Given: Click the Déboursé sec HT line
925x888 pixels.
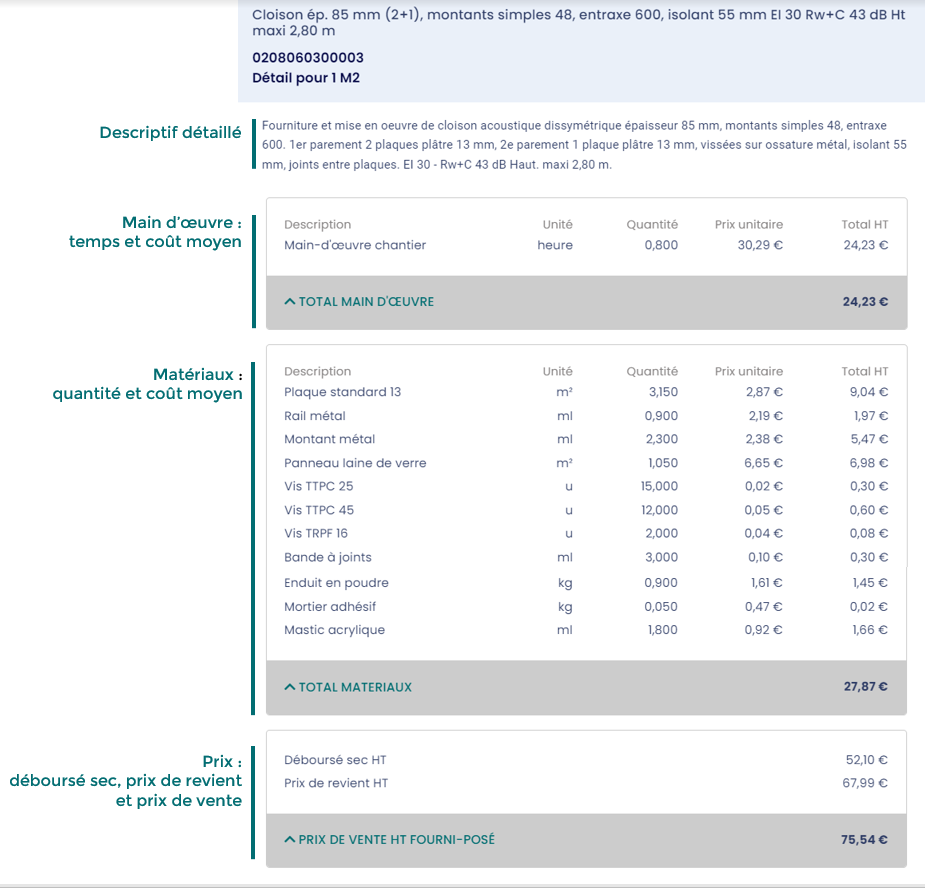Looking at the screenshot, I should point(335,761).
